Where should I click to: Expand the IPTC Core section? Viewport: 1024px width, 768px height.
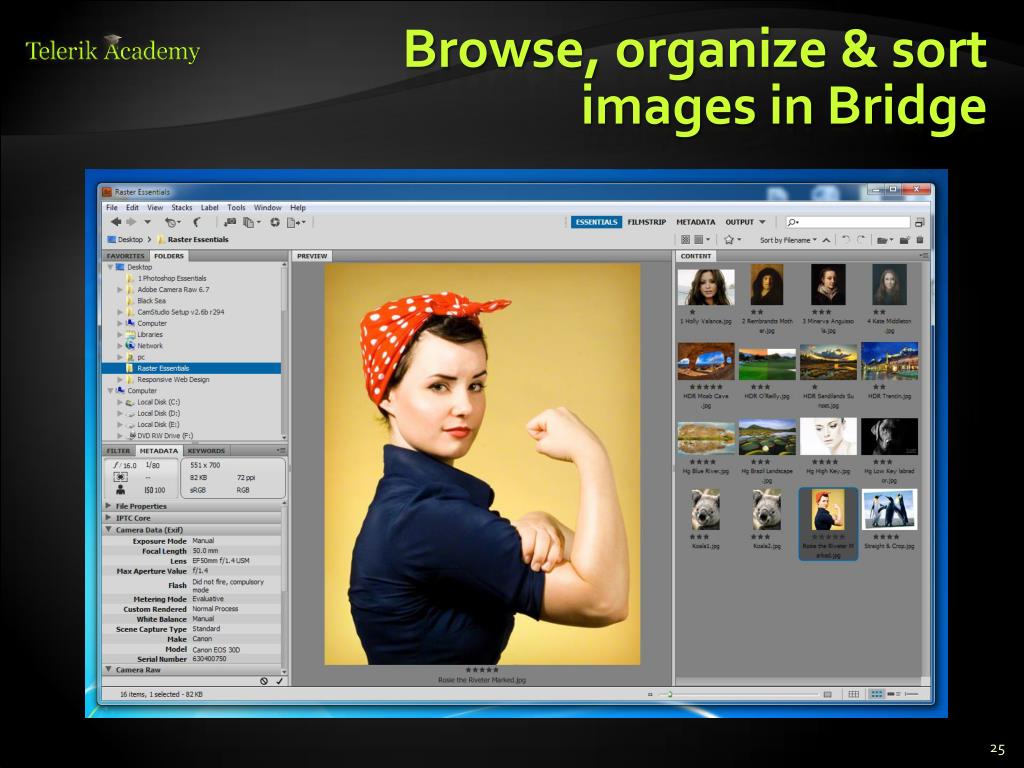(x=108, y=518)
